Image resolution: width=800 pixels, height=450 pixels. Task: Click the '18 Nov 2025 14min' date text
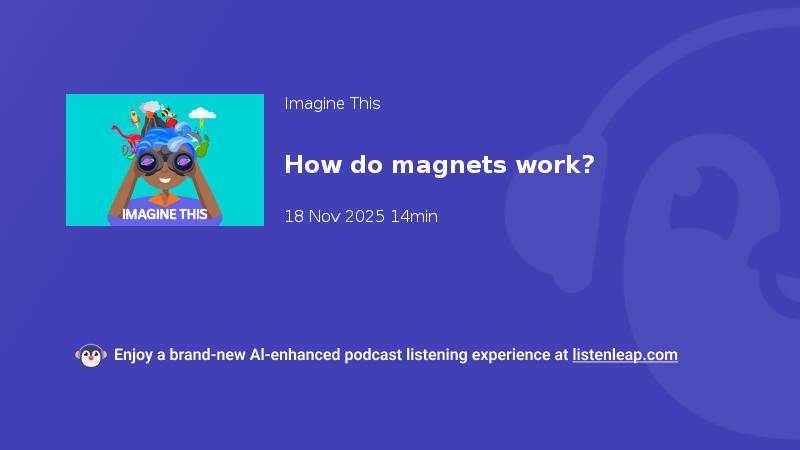click(x=361, y=216)
